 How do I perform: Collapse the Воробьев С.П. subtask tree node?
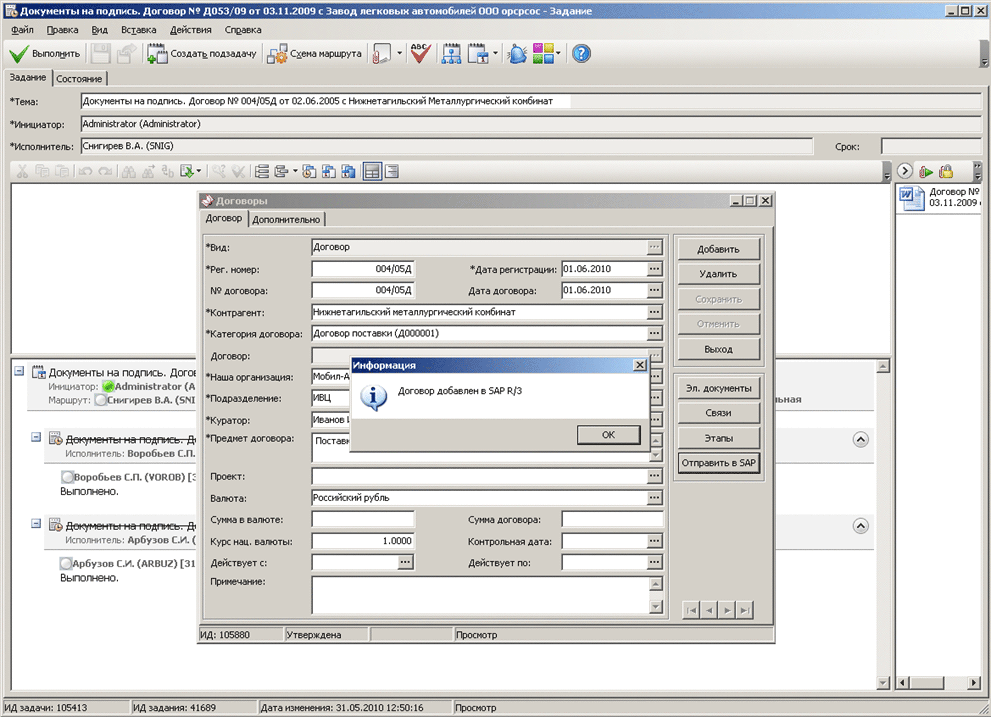pos(36,437)
